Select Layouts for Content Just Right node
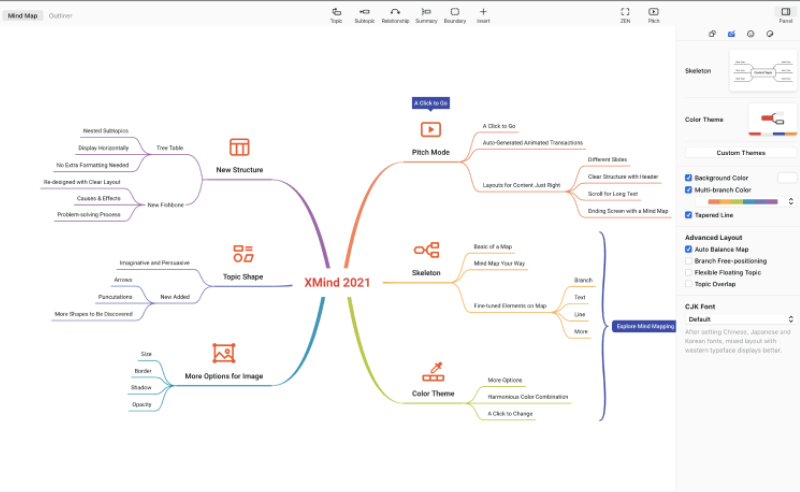The image size is (800, 492). tap(521, 185)
